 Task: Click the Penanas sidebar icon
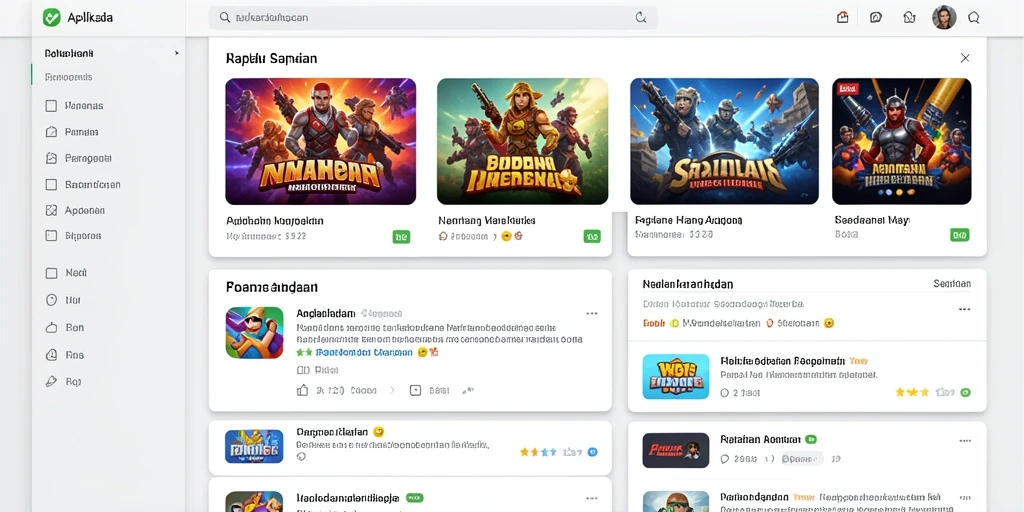pos(51,106)
